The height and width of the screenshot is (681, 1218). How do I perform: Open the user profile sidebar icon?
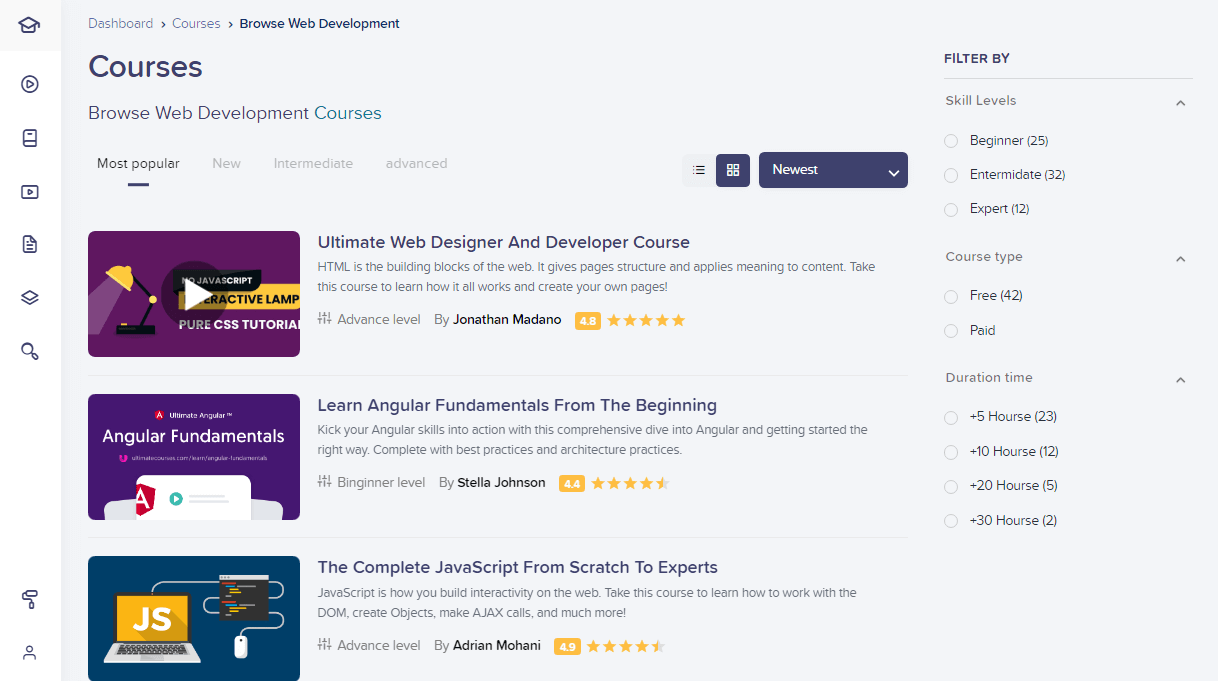[30, 653]
